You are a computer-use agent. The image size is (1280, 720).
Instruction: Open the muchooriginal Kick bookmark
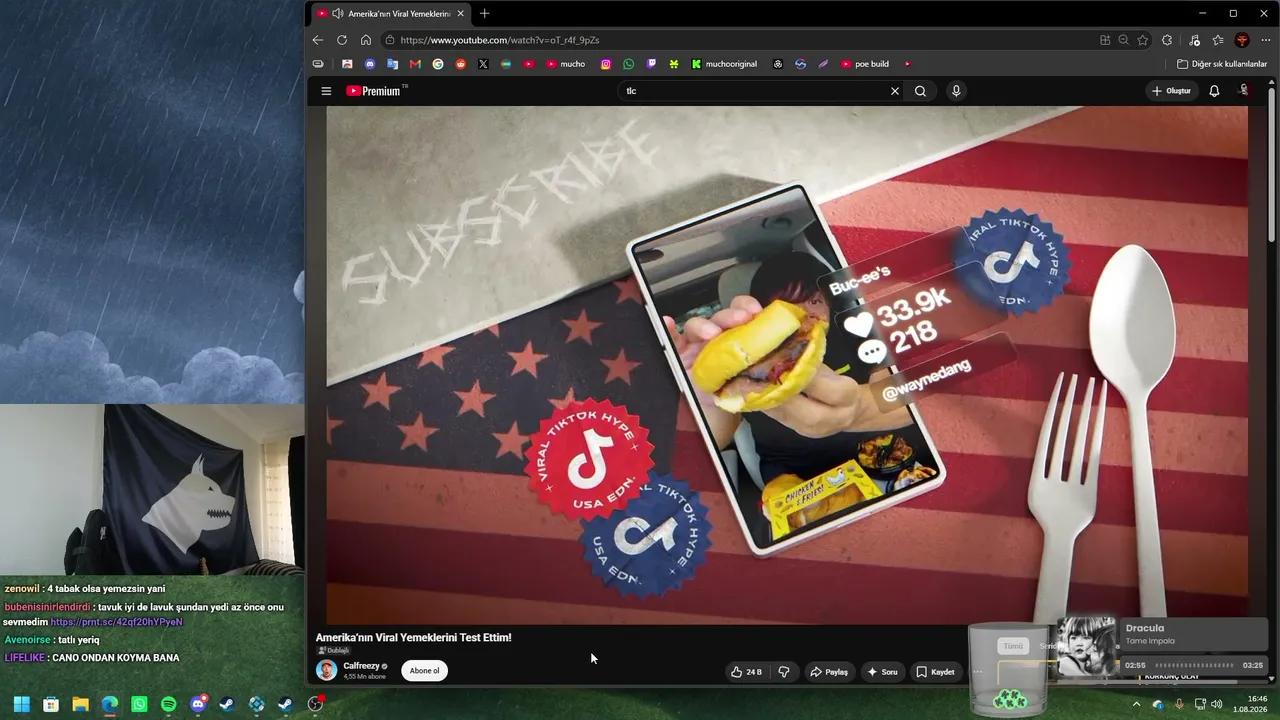point(724,64)
